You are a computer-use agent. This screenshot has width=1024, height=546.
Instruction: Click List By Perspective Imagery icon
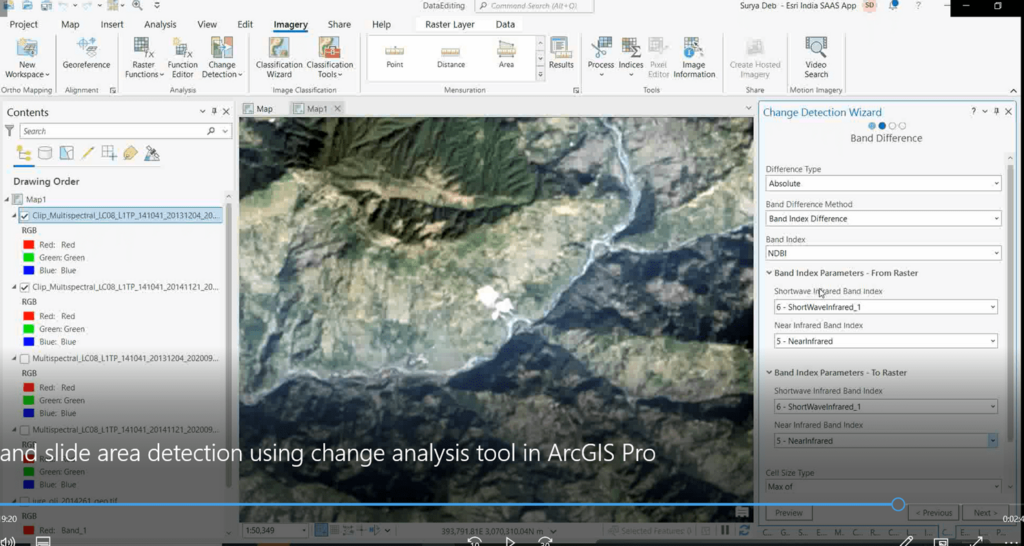[152, 153]
